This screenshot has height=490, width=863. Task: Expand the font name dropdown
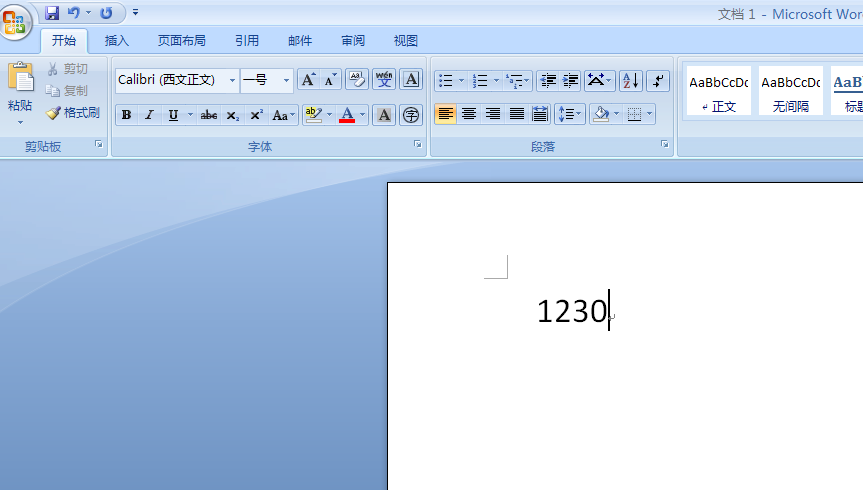[x=232, y=80]
